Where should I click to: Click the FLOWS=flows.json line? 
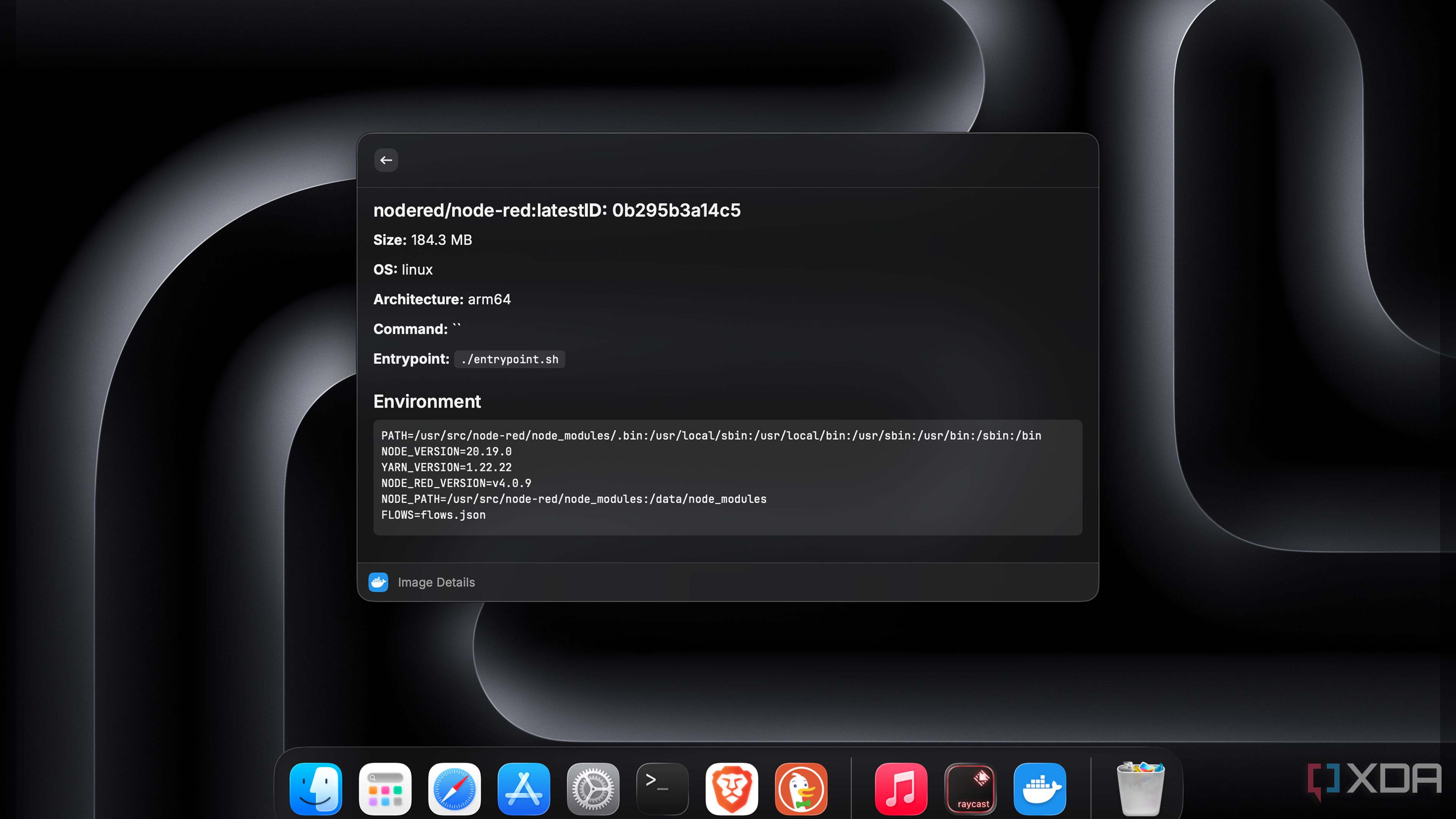coord(433,515)
